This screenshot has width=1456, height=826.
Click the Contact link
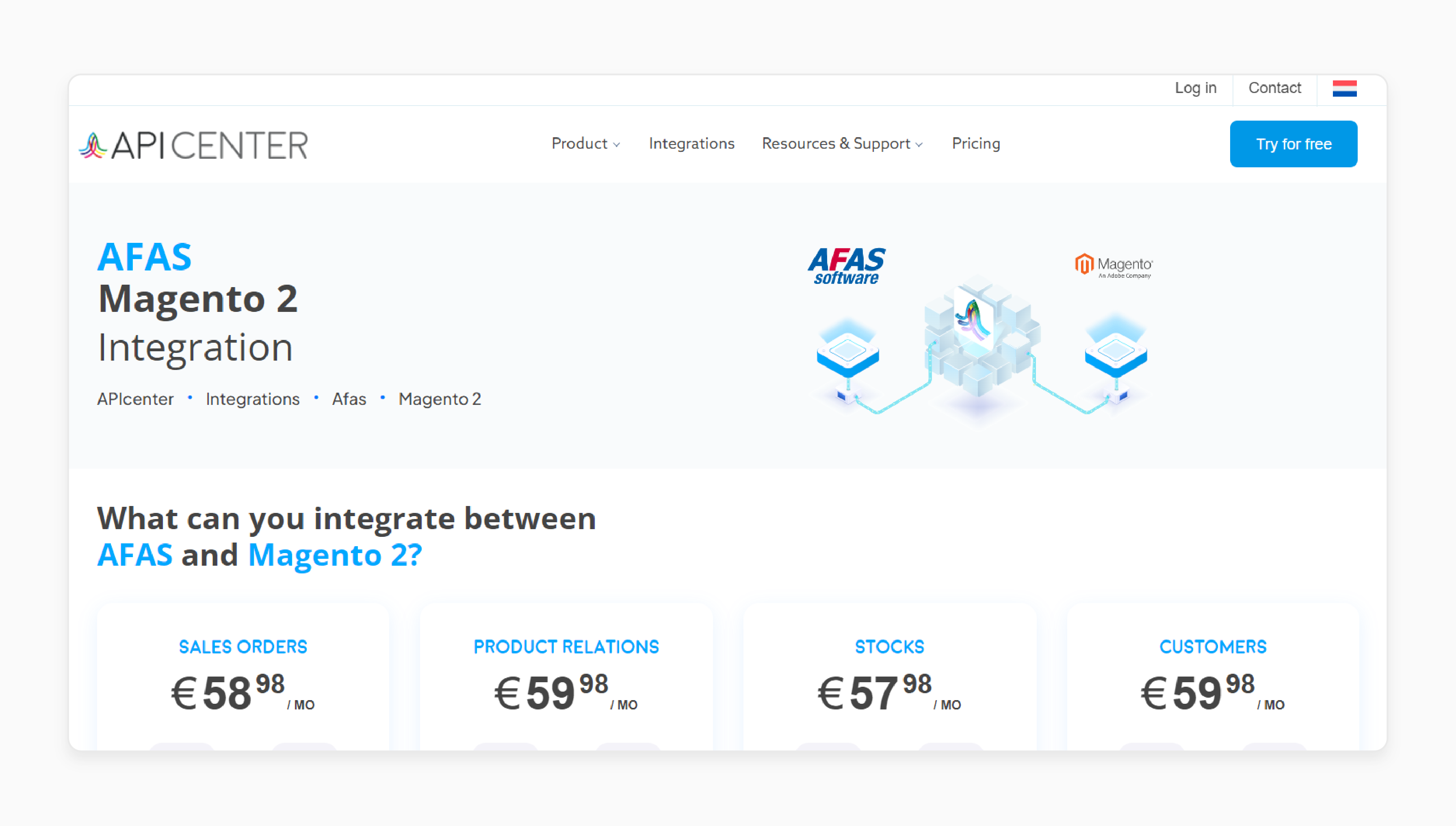1275,89
